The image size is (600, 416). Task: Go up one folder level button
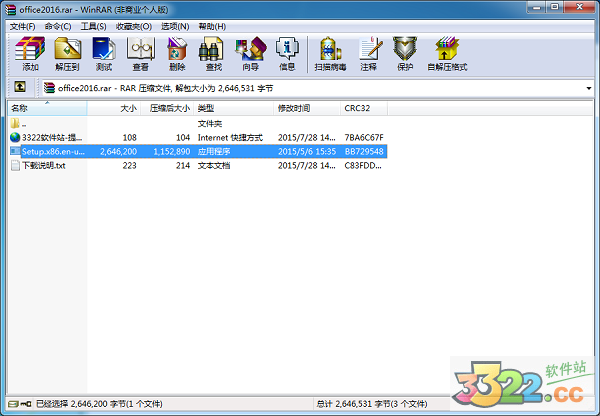(20, 87)
